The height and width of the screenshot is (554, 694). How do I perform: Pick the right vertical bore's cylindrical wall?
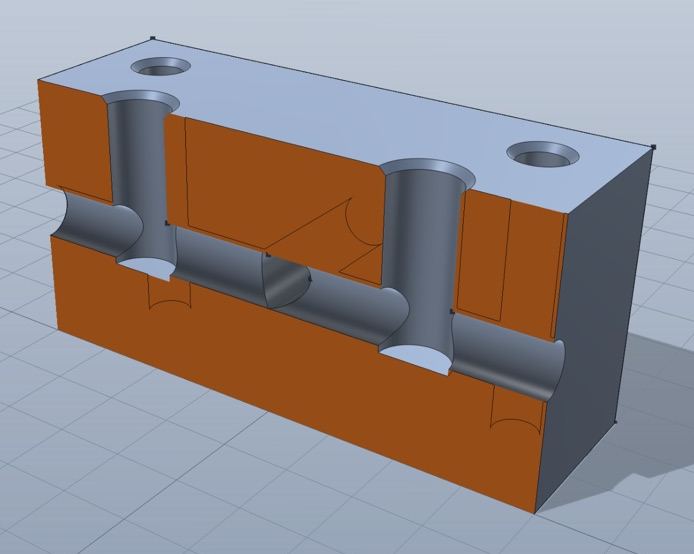click(x=420, y=261)
